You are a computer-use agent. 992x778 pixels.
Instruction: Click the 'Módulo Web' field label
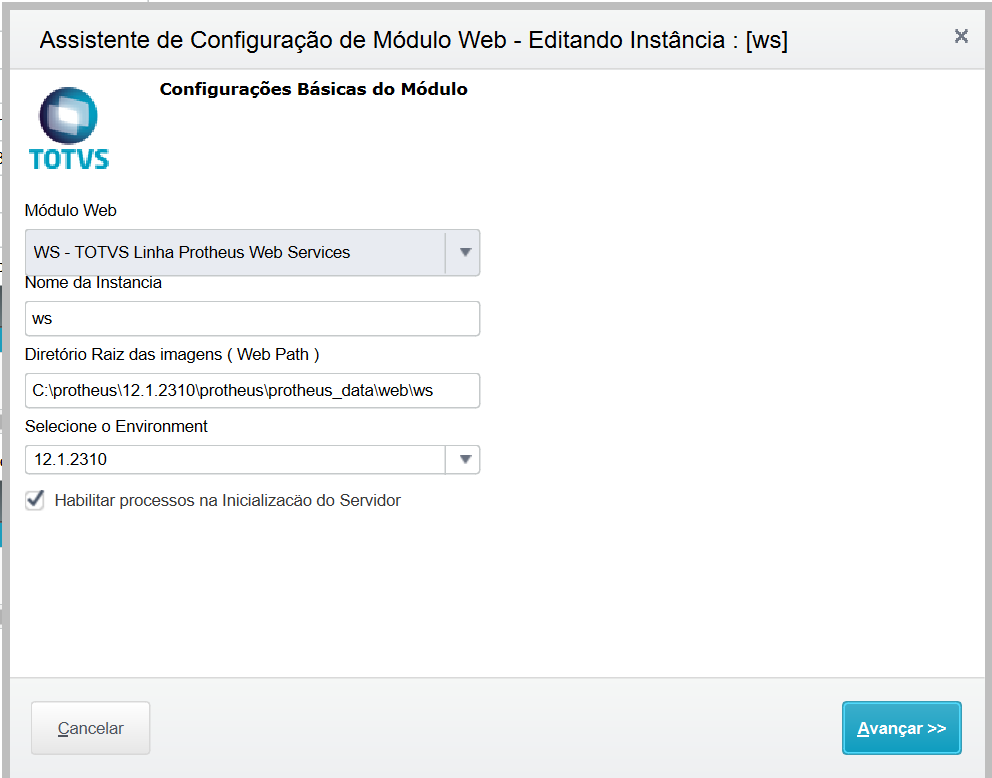pyautogui.click(x=70, y=211)
